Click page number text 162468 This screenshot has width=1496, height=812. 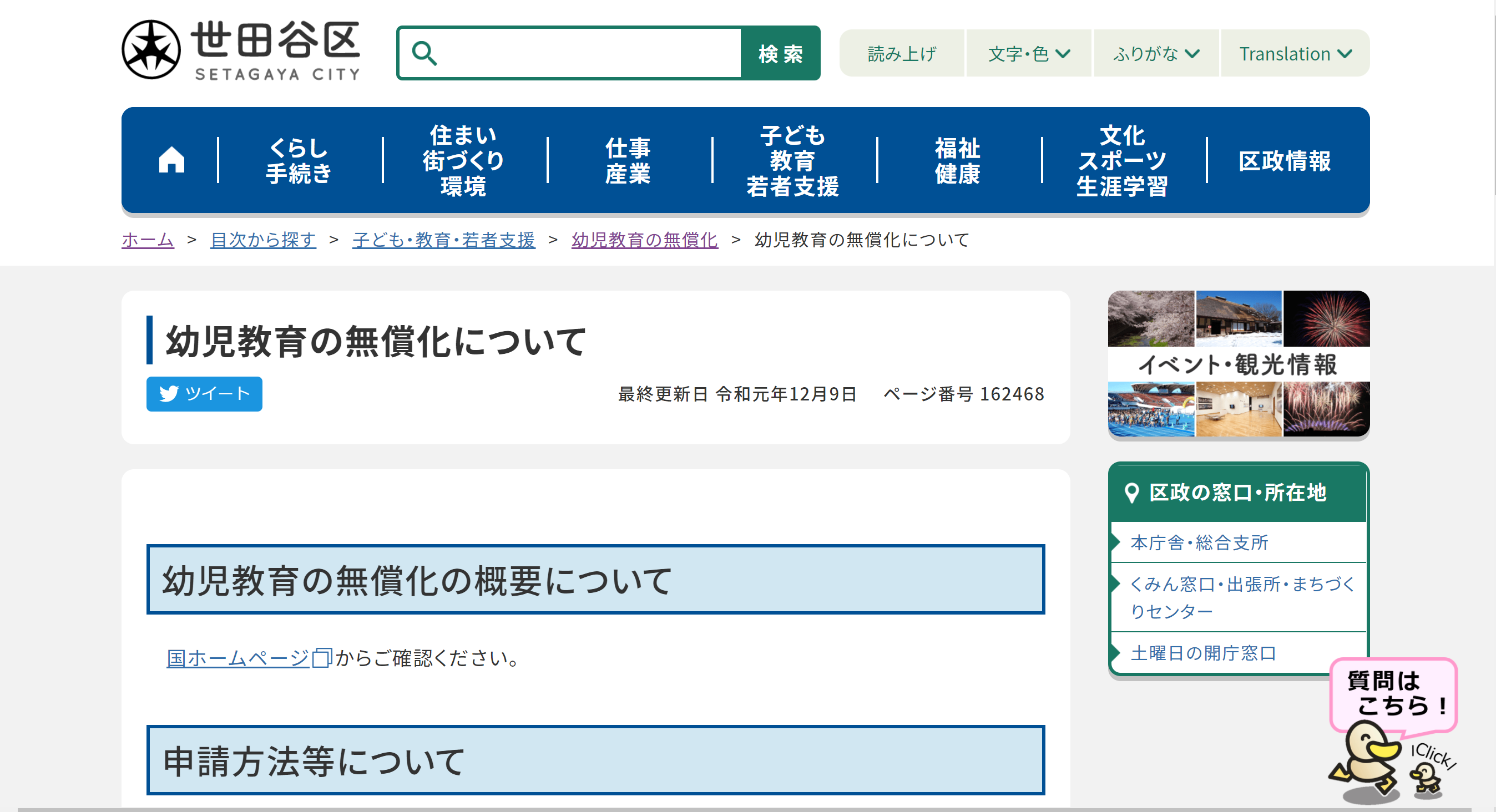click(1012, 394)
